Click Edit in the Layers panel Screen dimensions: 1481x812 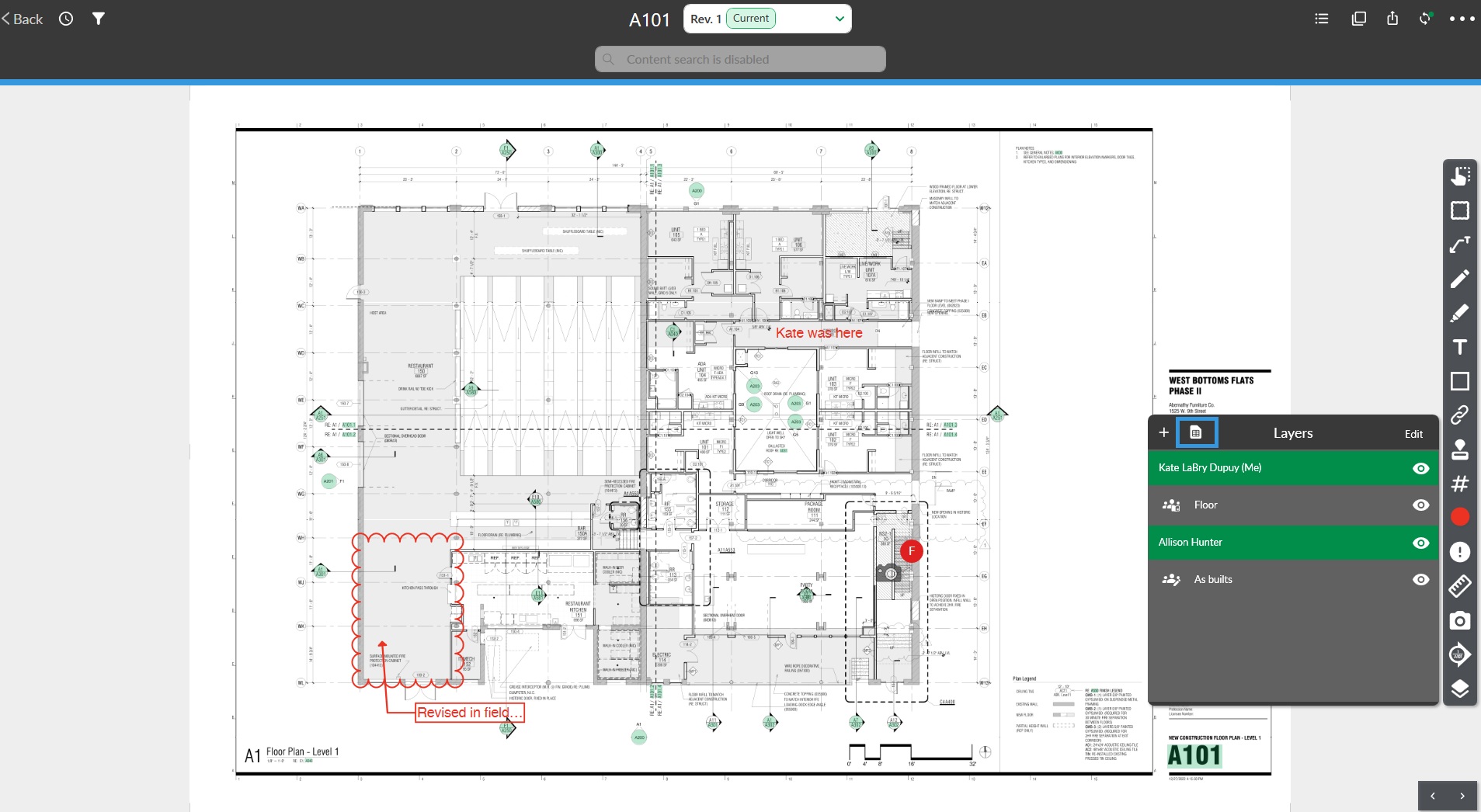[1413, 434]
